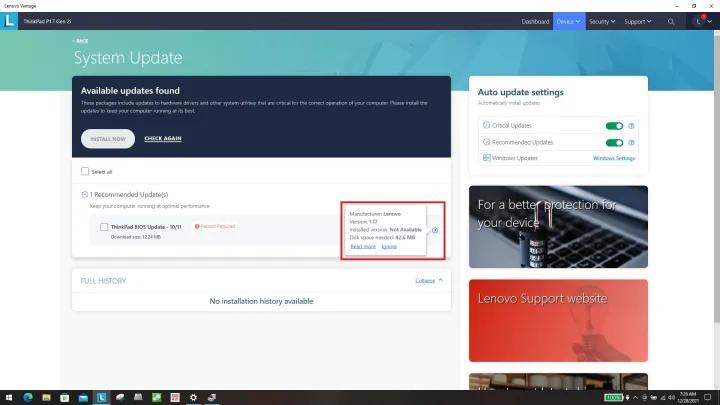720x405 pixels.
Task: Open the search icon in top bar
Action: click(671, 22)
